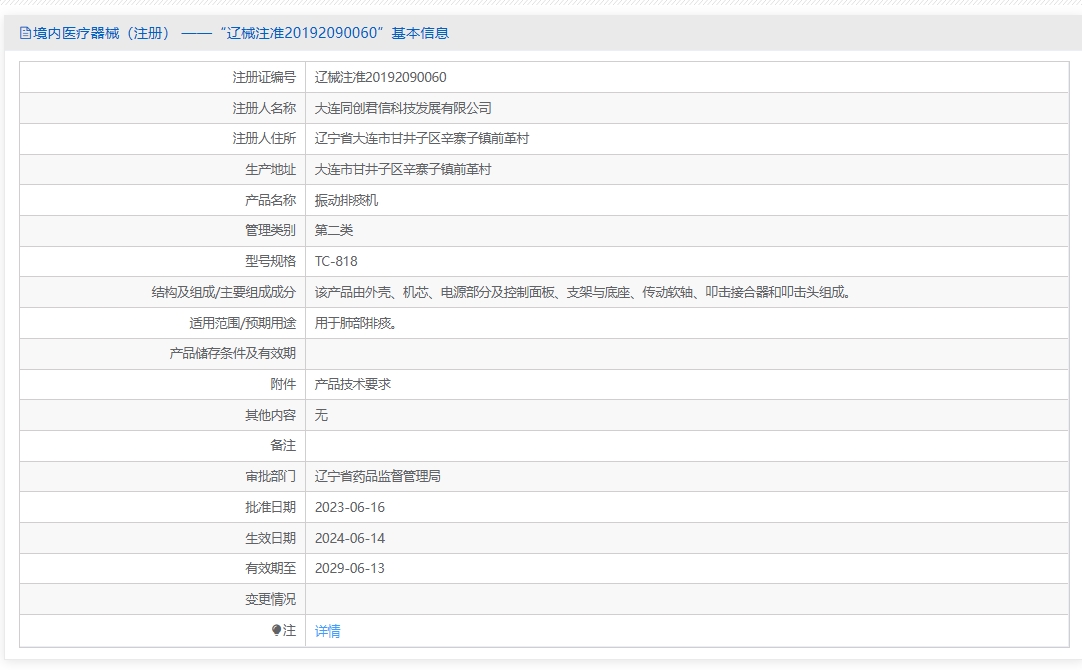Click the 注册人住所 label
The image size is (1082, 670).
pos(264,139)
